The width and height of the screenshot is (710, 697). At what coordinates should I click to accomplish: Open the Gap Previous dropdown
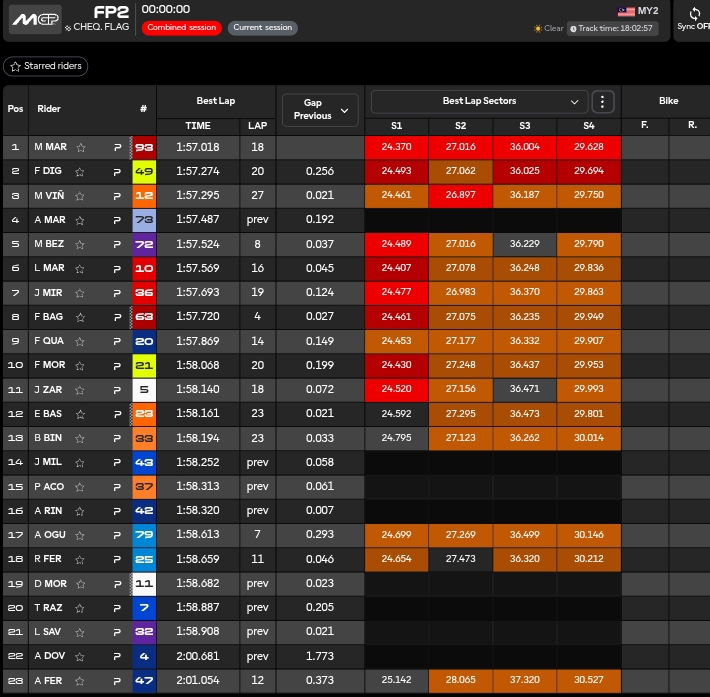click(319, 109)
